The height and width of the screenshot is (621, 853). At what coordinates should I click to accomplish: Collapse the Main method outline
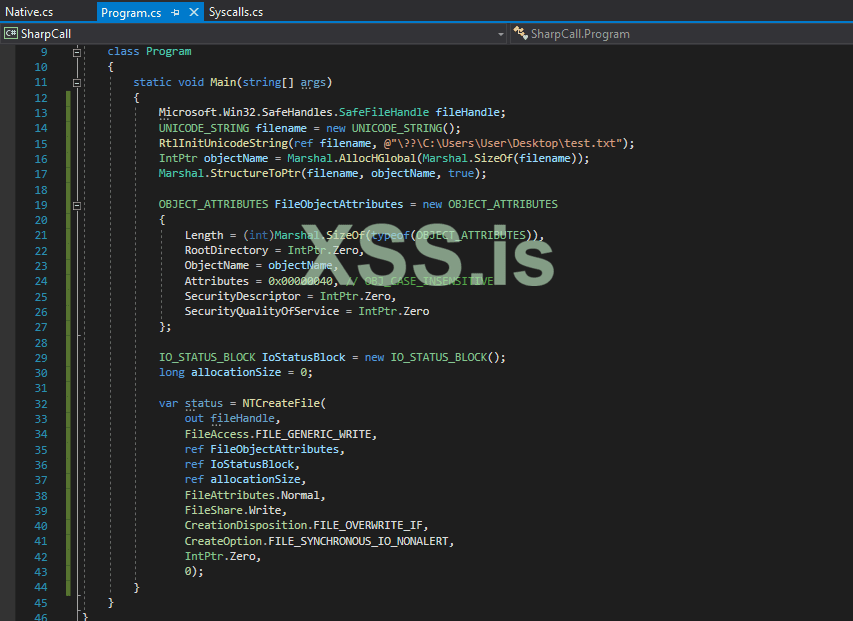(76, 82)
